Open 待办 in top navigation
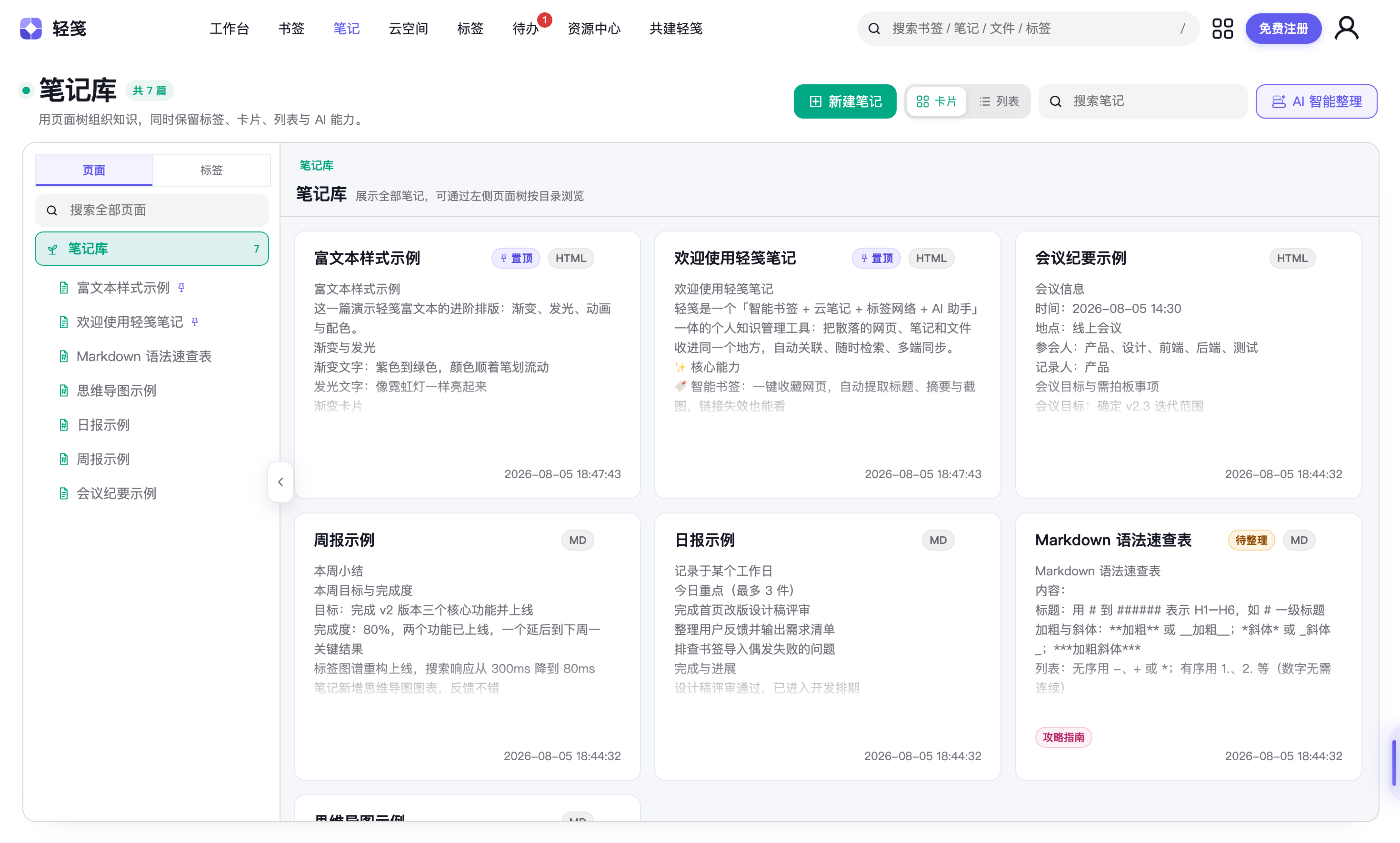1400x843 pixels. [x=525, y=29]
